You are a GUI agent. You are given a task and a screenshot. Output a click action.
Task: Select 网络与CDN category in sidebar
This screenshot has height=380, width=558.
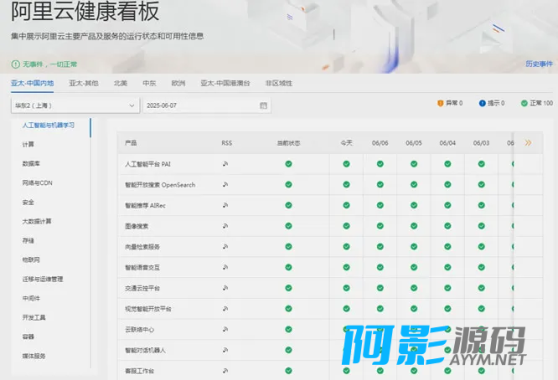[x=37, y=183]
